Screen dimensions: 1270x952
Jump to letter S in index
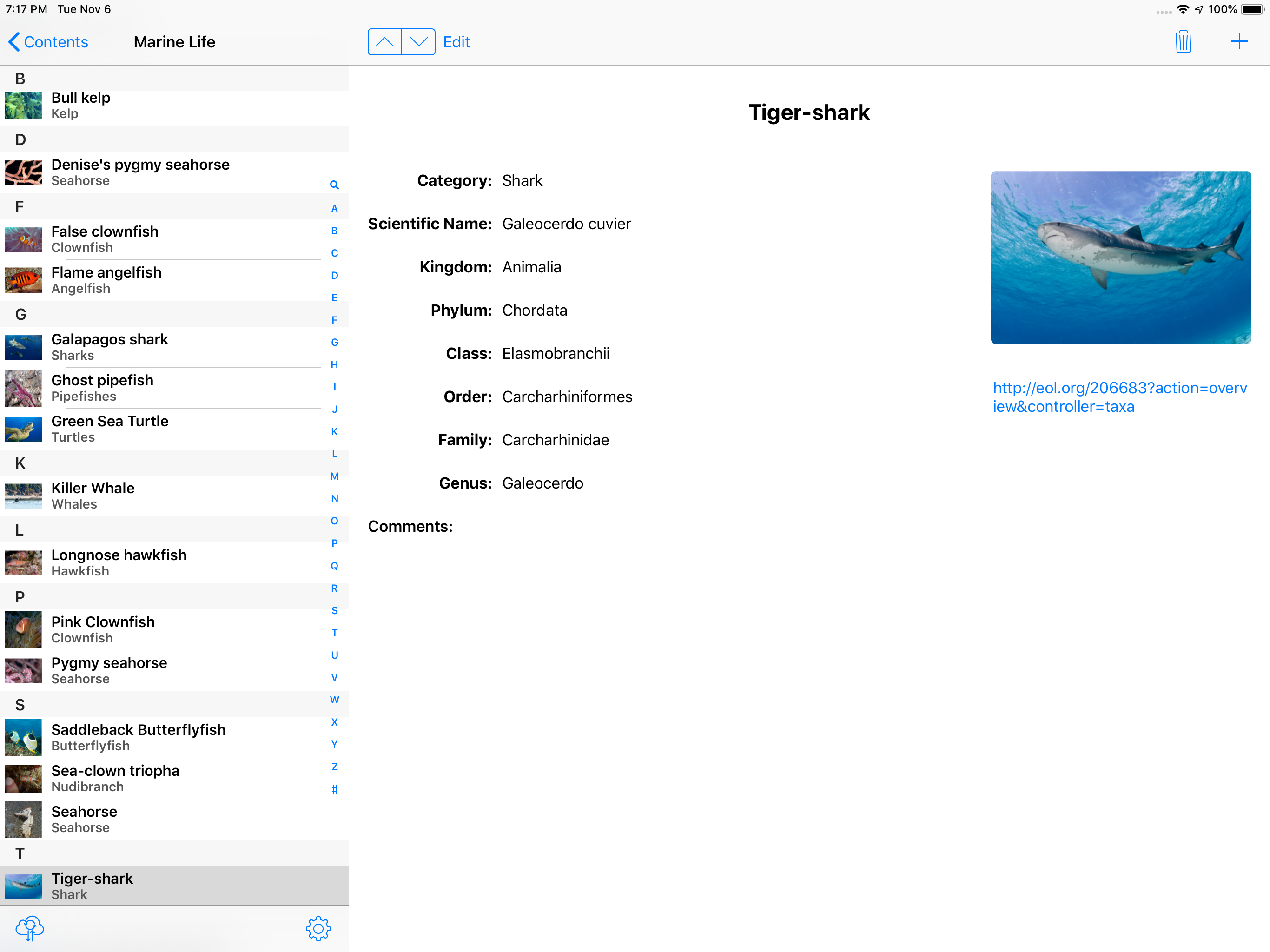(x=334, y=610)
